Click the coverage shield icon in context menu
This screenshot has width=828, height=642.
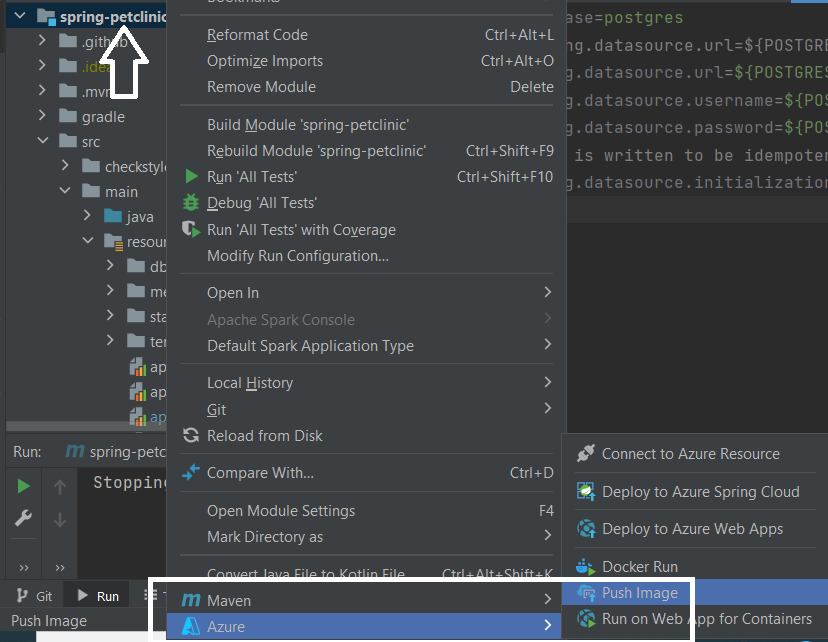(x=191, y=230)
